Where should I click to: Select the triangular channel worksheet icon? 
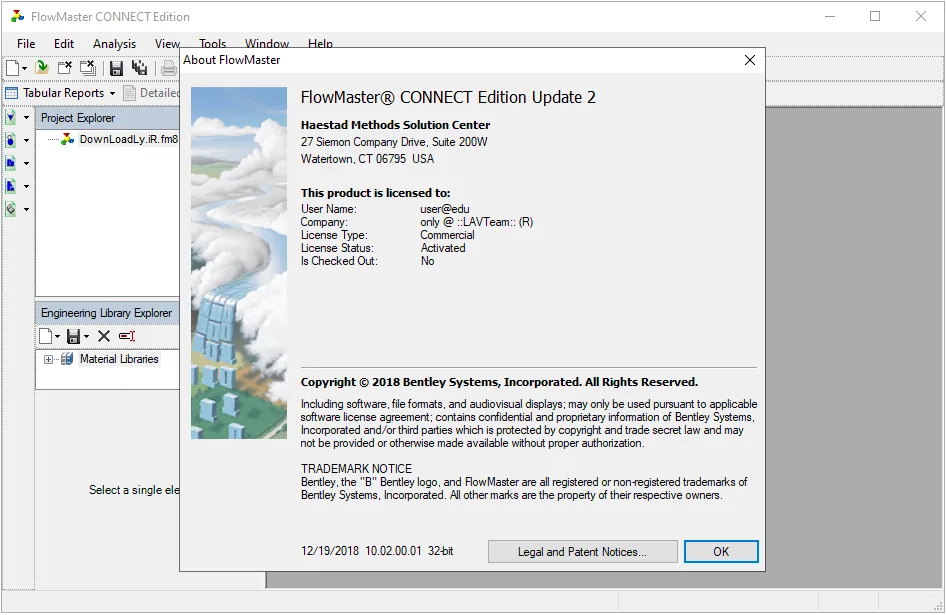tap(11, 117)
